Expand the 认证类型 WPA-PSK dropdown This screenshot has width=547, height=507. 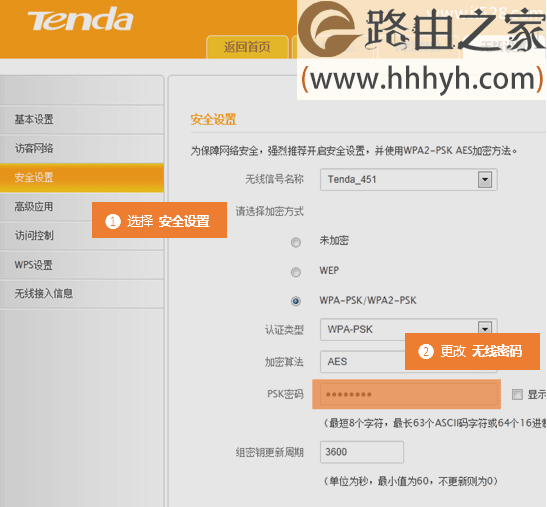[409, 329]
